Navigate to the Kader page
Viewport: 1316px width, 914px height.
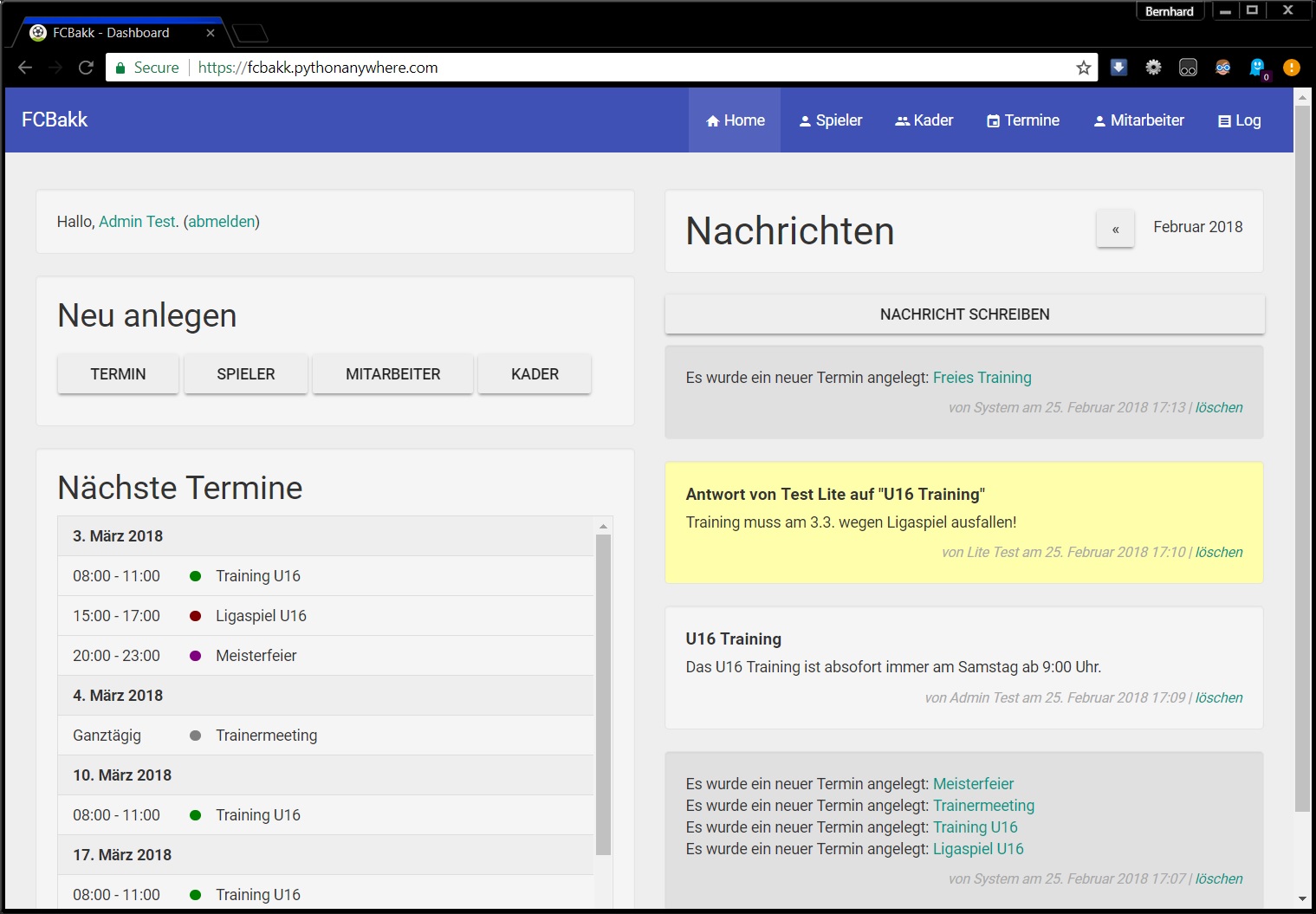(924, 120)
